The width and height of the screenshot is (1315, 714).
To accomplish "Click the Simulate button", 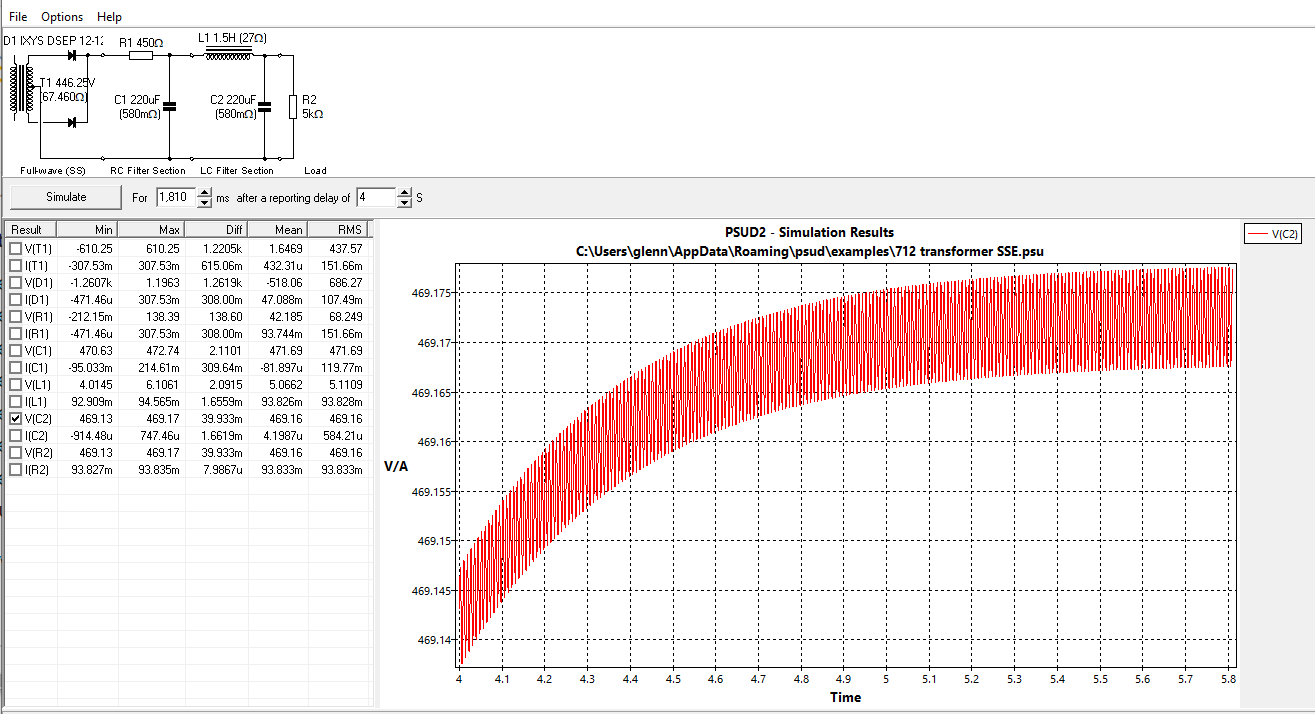I will pyautogui.click(x=66, y=197).
